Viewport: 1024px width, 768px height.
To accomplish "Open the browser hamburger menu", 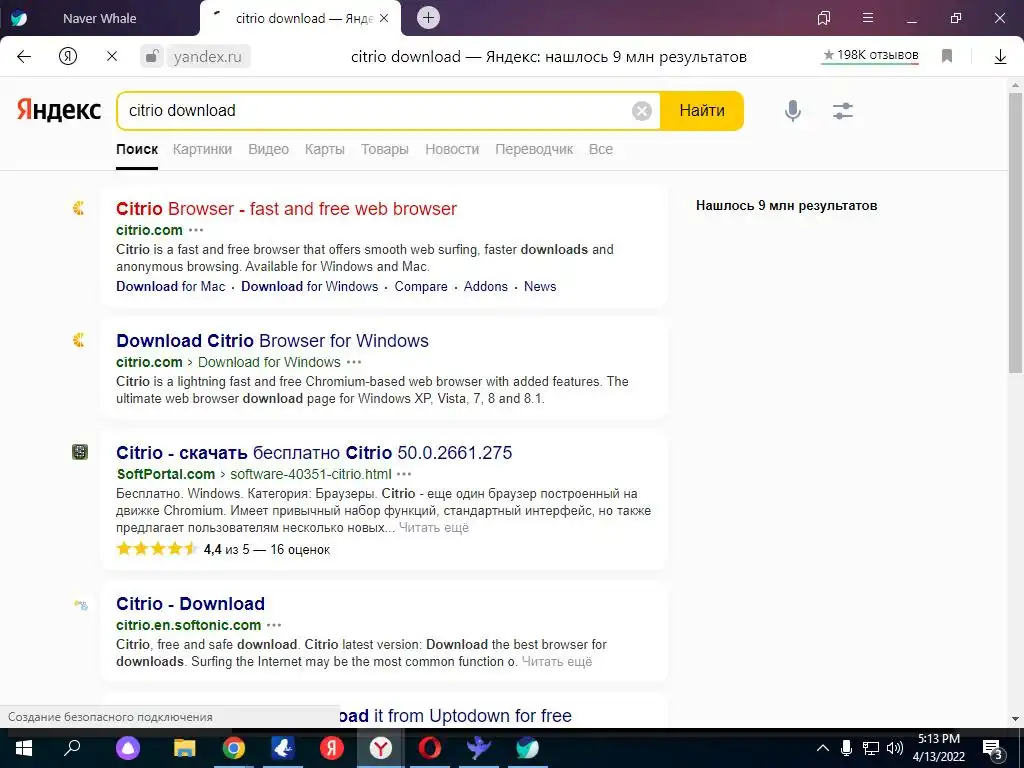I will point(868,18).
